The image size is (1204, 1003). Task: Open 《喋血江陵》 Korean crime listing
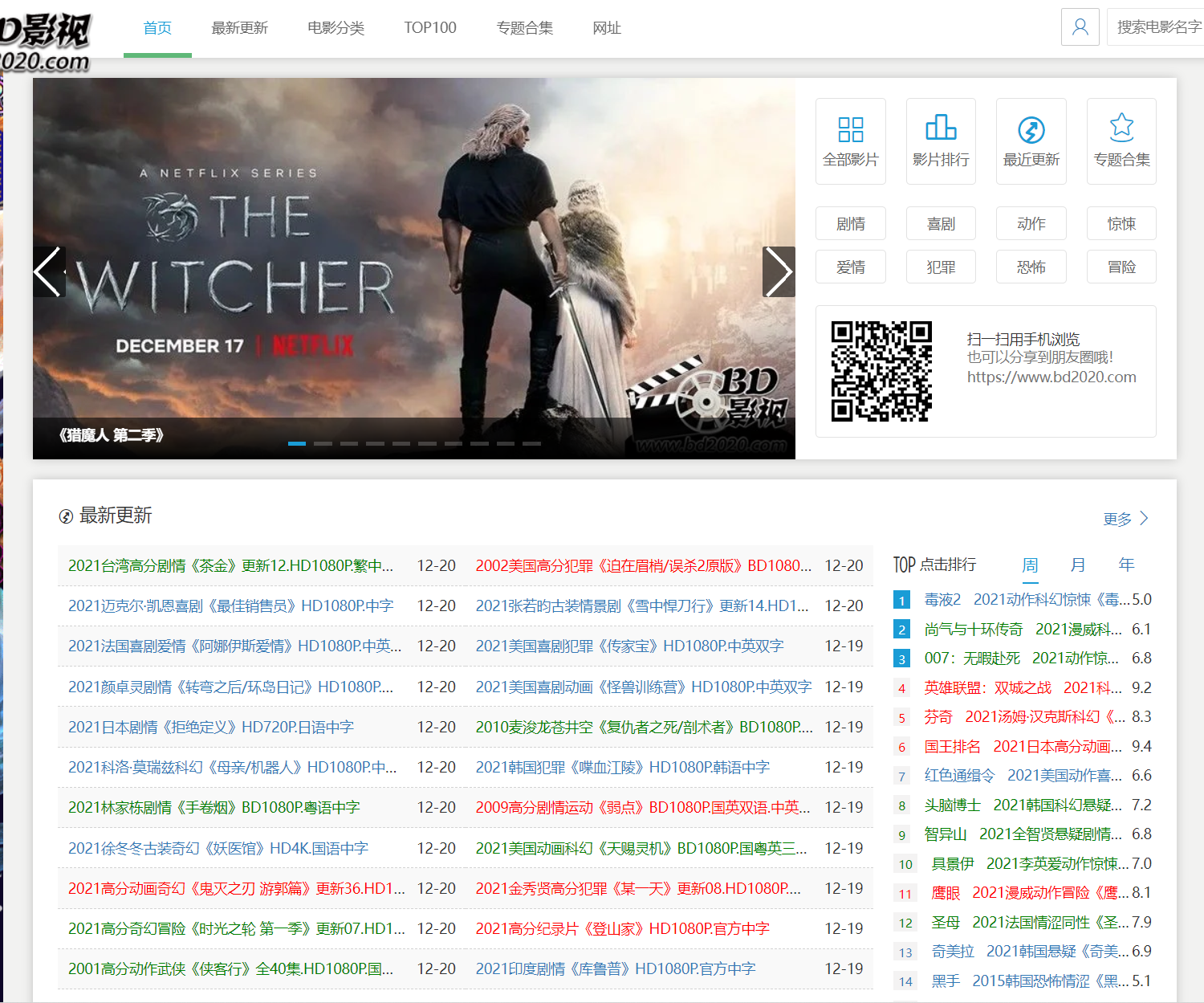pyautogui.click(x=622, y=767)
